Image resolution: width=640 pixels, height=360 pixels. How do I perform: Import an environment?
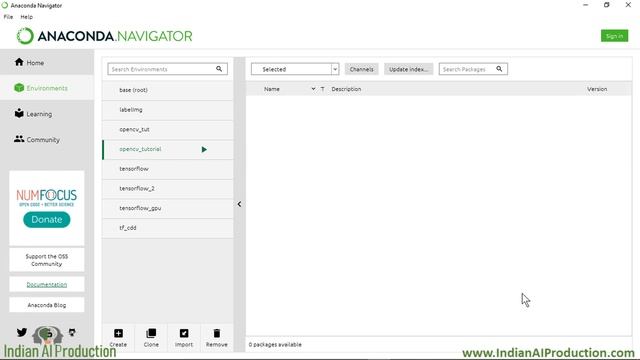(184, 338)
